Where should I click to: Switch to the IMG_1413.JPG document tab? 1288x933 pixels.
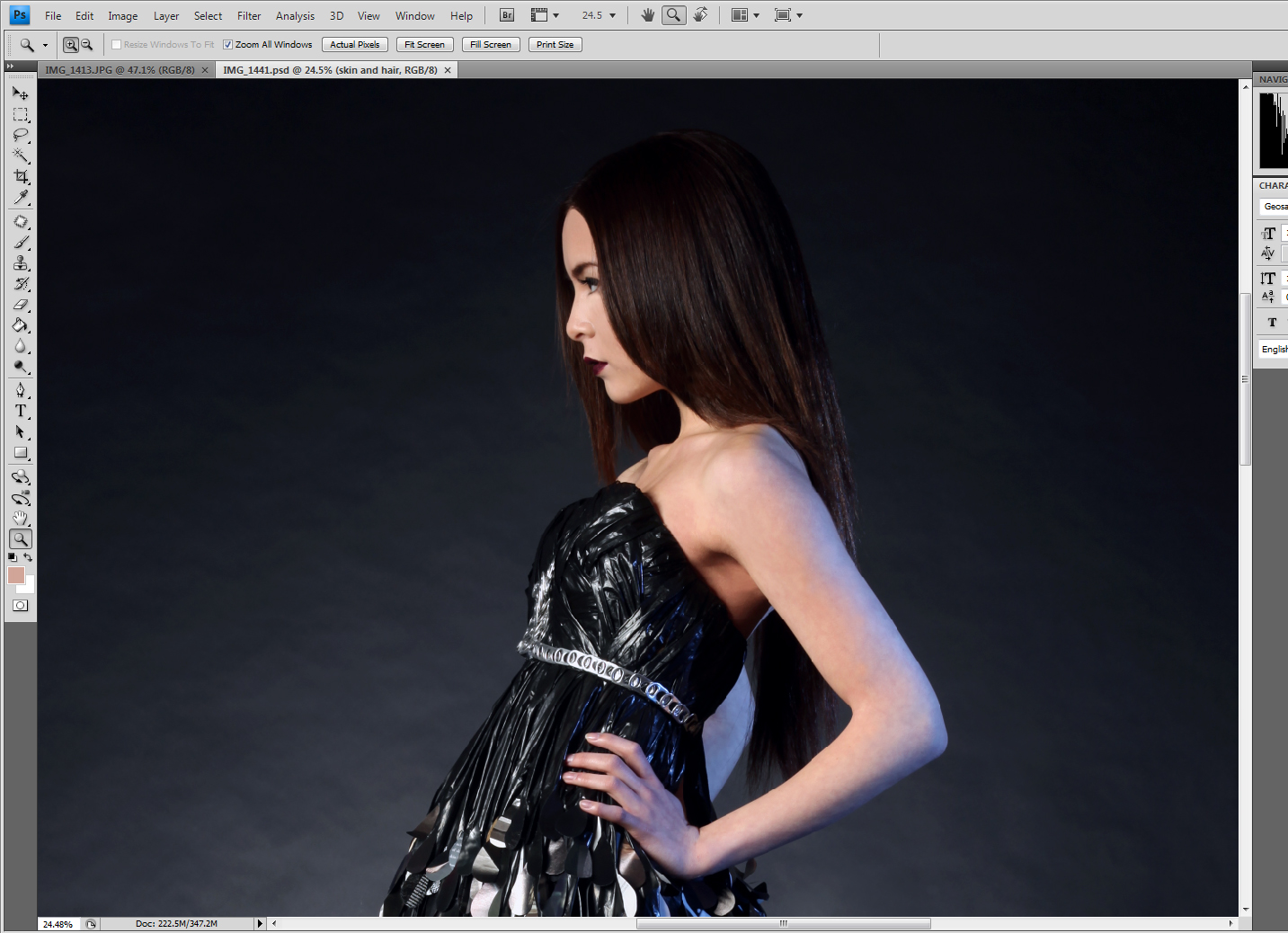[x=120, y=70]
